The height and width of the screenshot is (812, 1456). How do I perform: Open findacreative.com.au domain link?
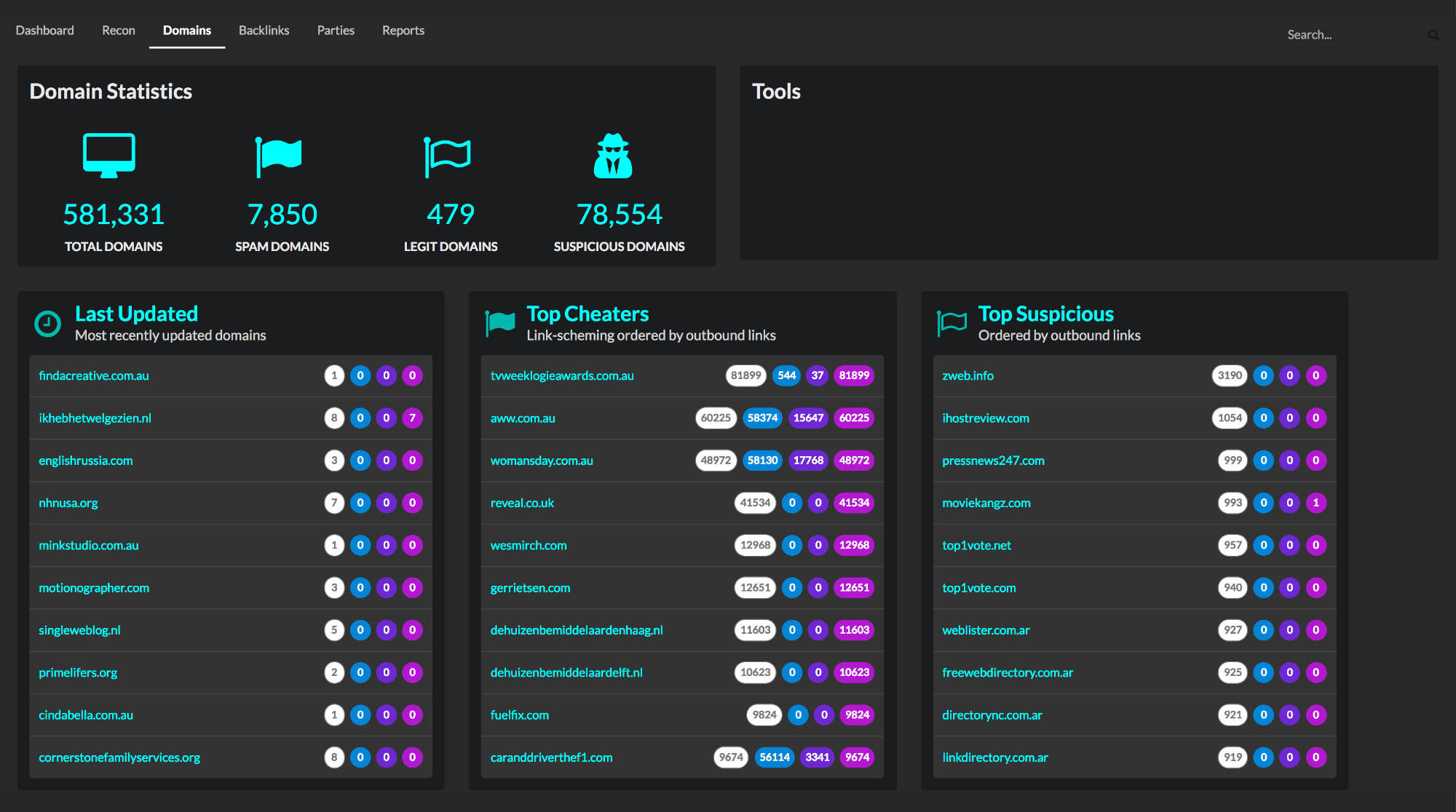tap(94, 376)
